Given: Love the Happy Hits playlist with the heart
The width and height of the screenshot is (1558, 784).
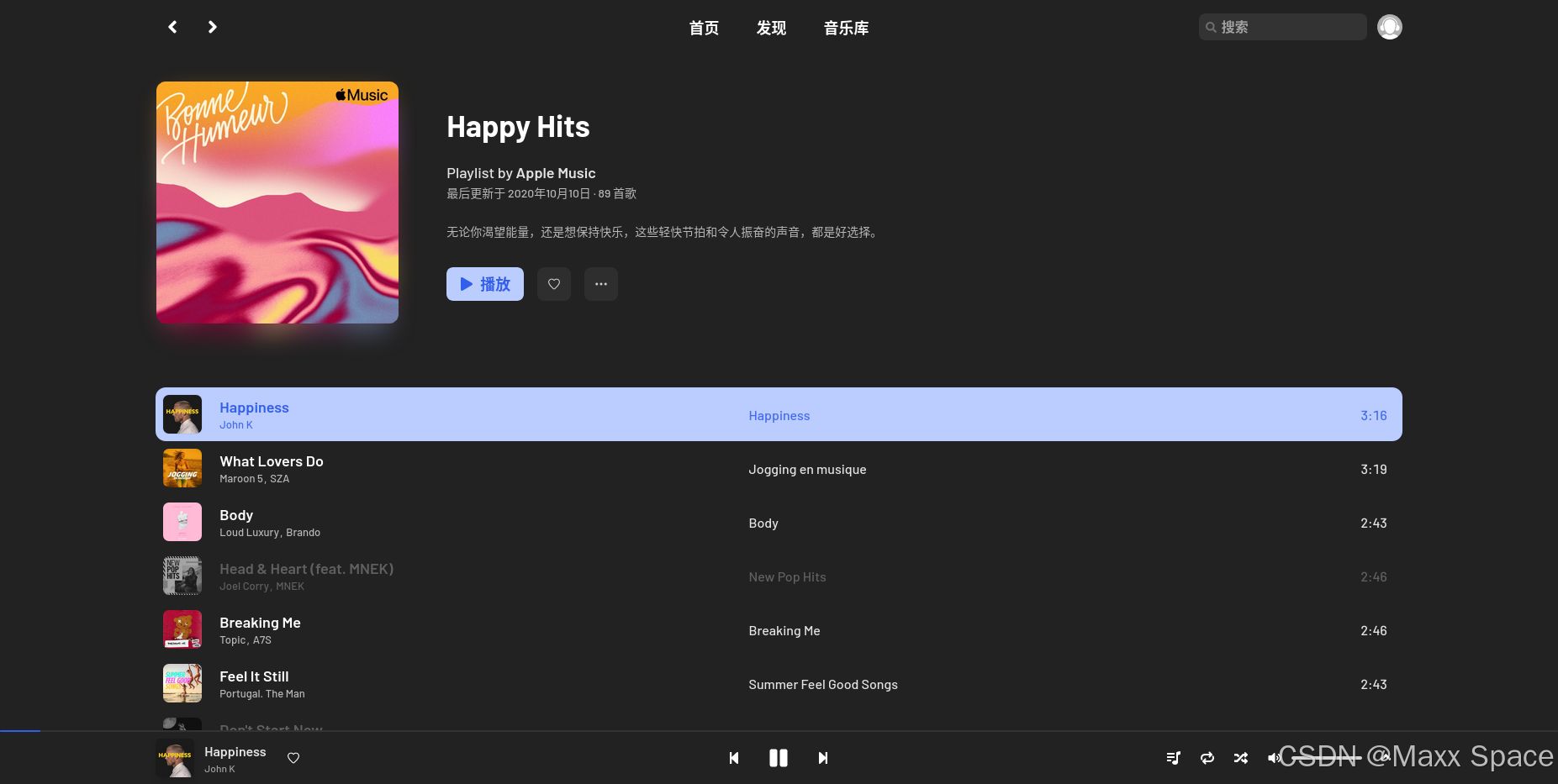Looking at the screenshot, I should pos(553,284).
